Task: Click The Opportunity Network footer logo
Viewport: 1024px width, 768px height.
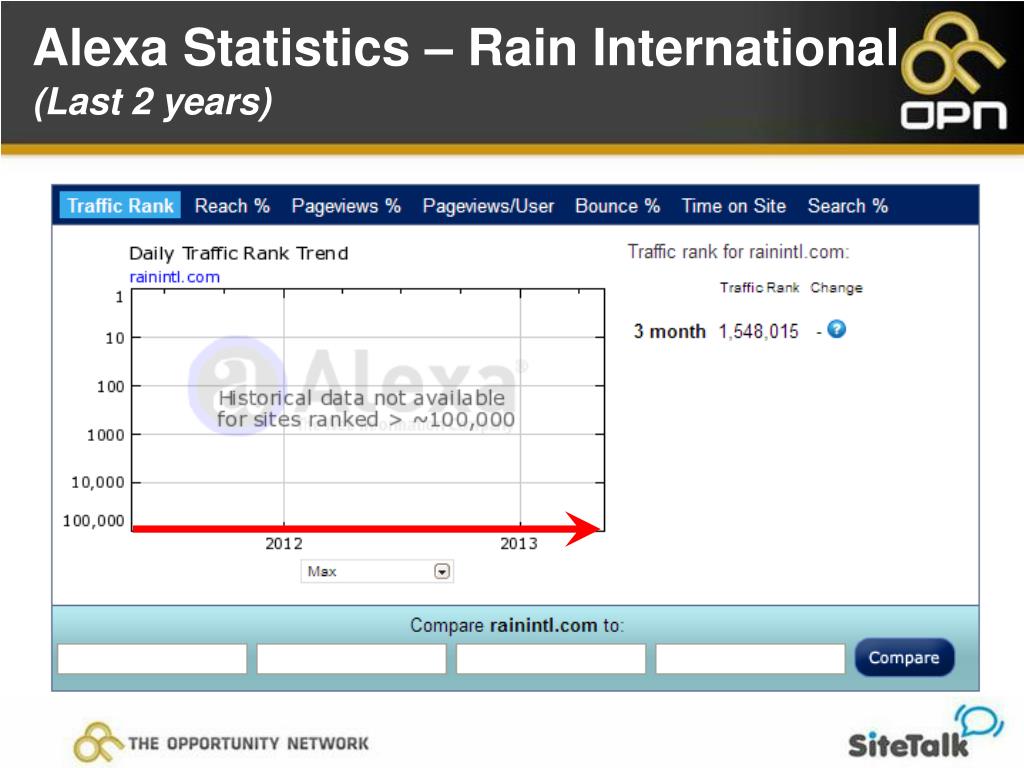Action: tap(221, 743)
